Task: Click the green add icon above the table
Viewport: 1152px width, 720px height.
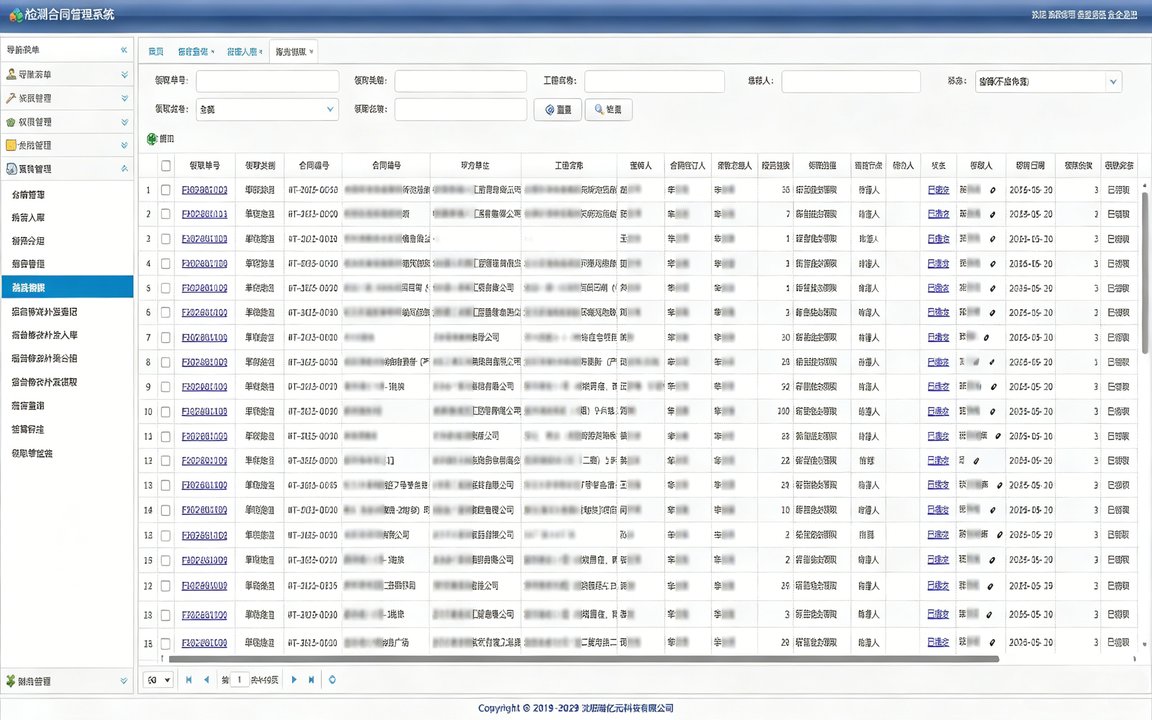Action: point(152,139)
